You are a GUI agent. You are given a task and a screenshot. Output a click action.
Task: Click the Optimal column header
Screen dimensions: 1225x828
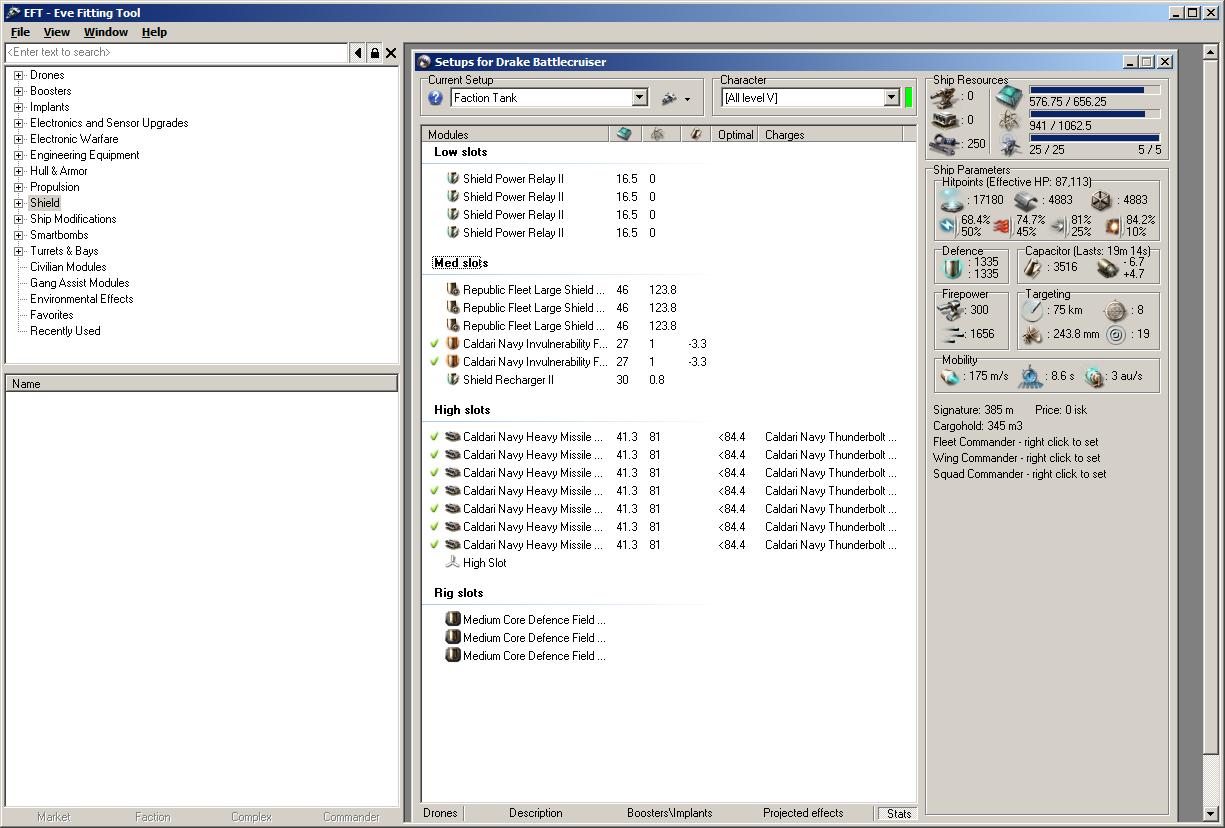[x=735, y=134]
